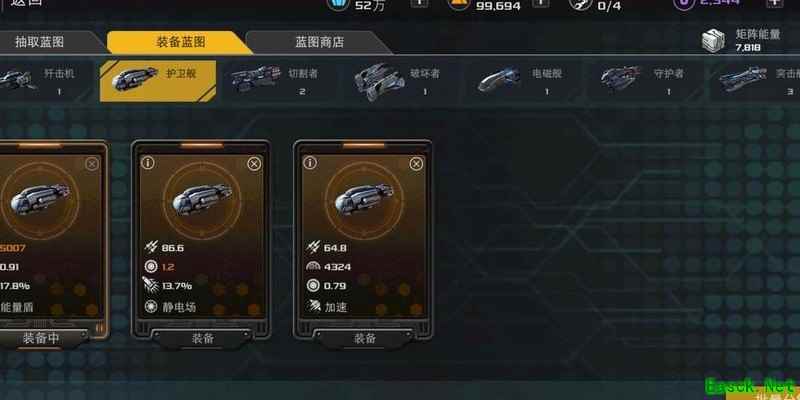This screenshot has height=400, width=800.
Task: Switch to the 蓝图商店 tab
Action: [319, 42]
